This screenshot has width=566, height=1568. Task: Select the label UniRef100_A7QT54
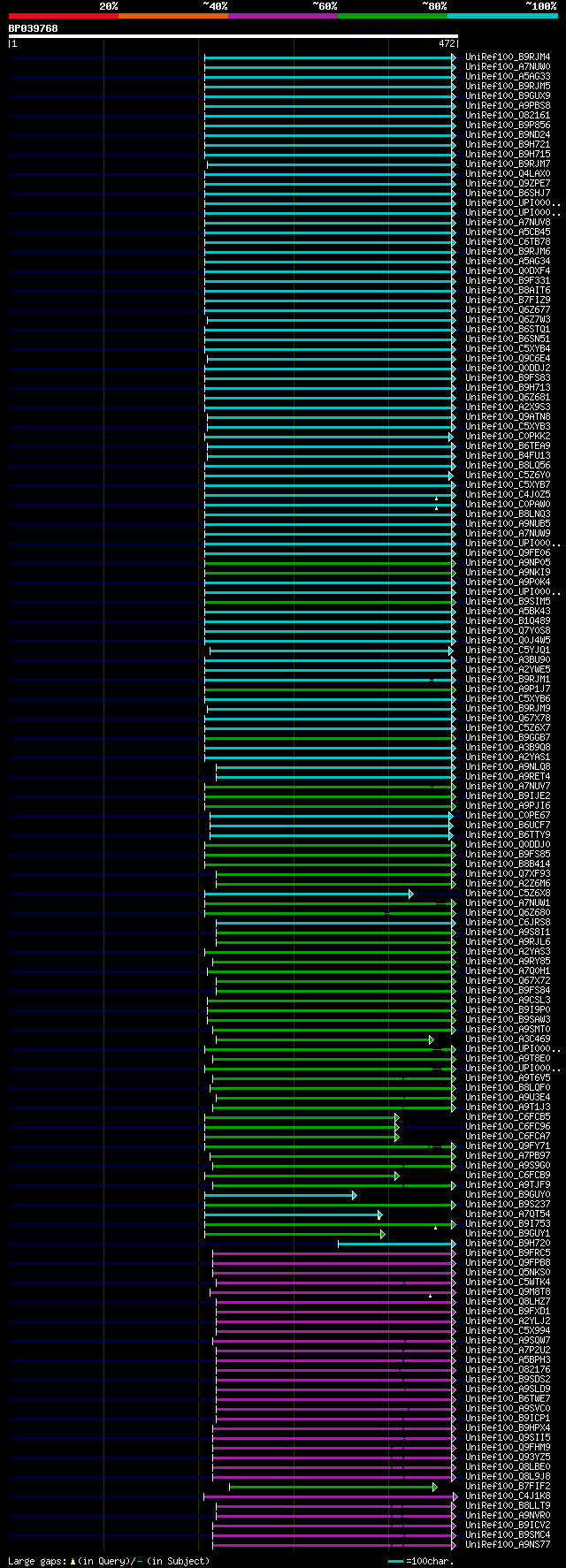point(508,1214)
